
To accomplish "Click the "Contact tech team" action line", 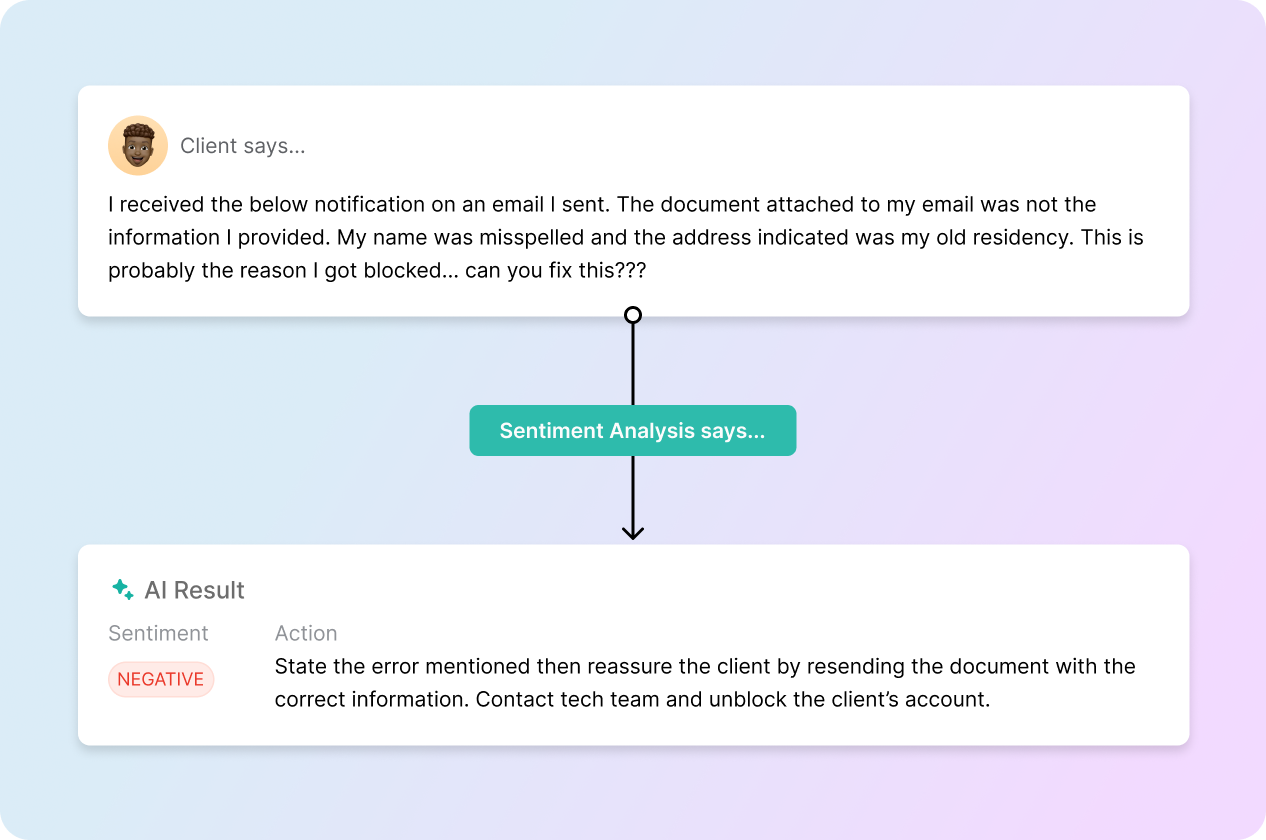I will [x=632, y=699].
